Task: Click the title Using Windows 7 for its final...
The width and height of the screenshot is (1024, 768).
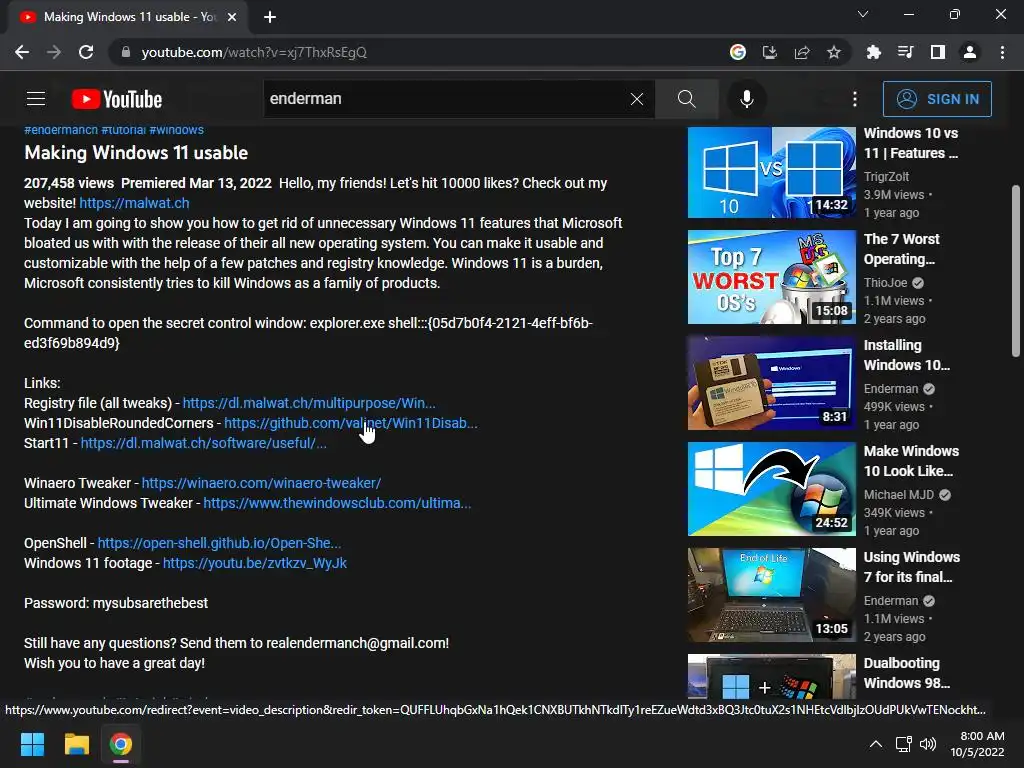Action: pos(912,567)
